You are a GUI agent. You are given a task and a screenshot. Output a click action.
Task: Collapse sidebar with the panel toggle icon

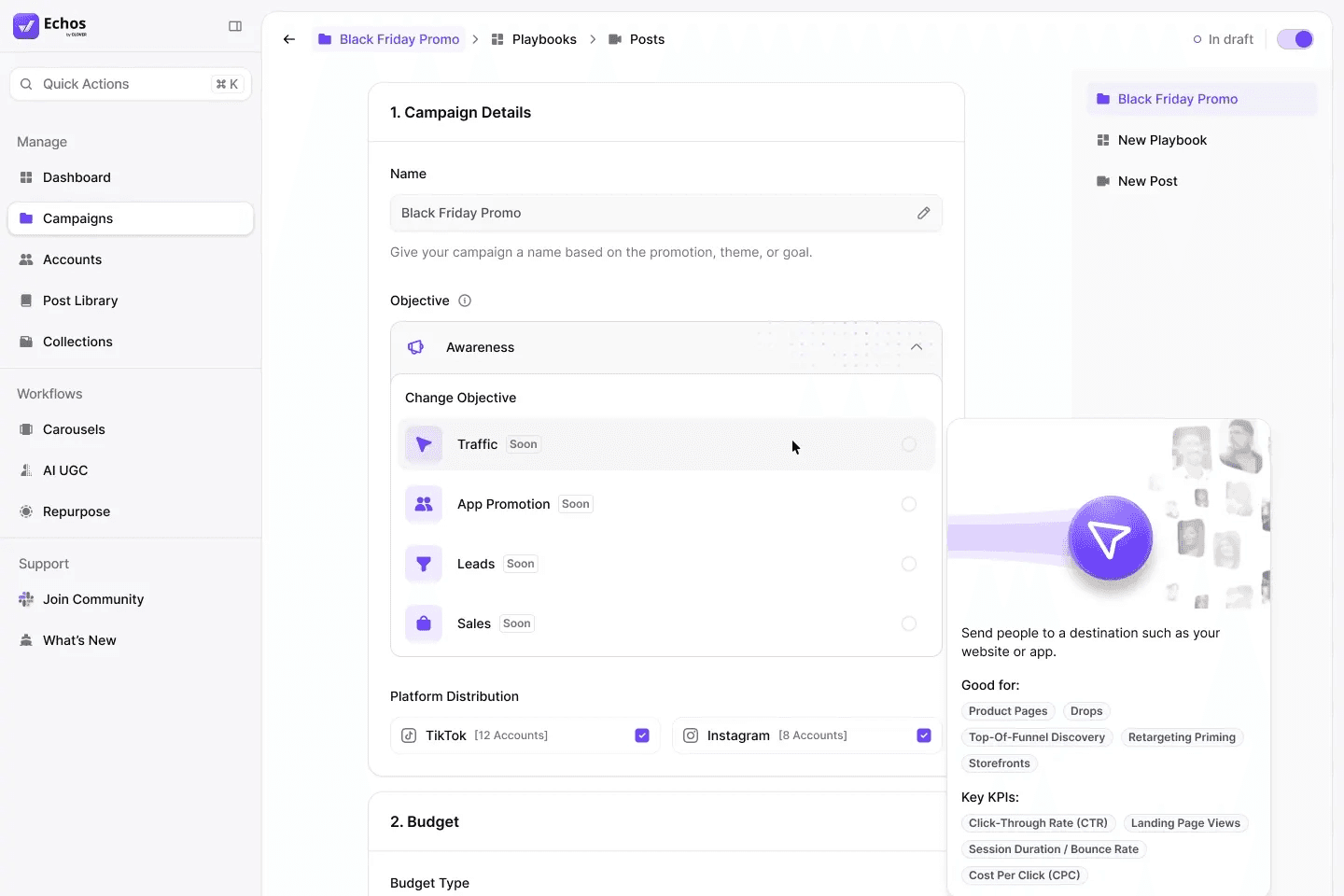pos(235,26)
